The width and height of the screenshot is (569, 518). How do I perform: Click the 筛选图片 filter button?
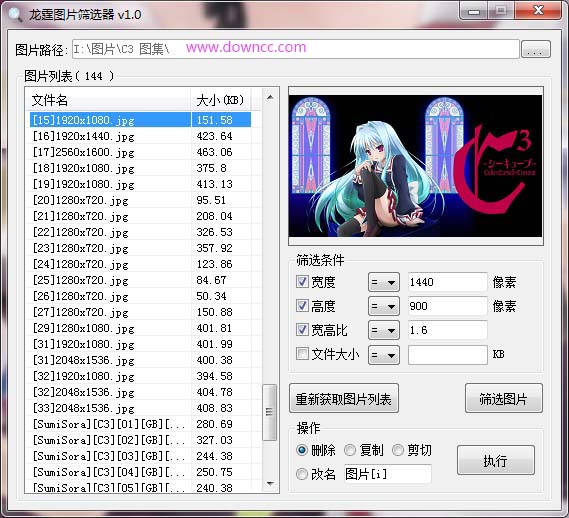point(504,399)
